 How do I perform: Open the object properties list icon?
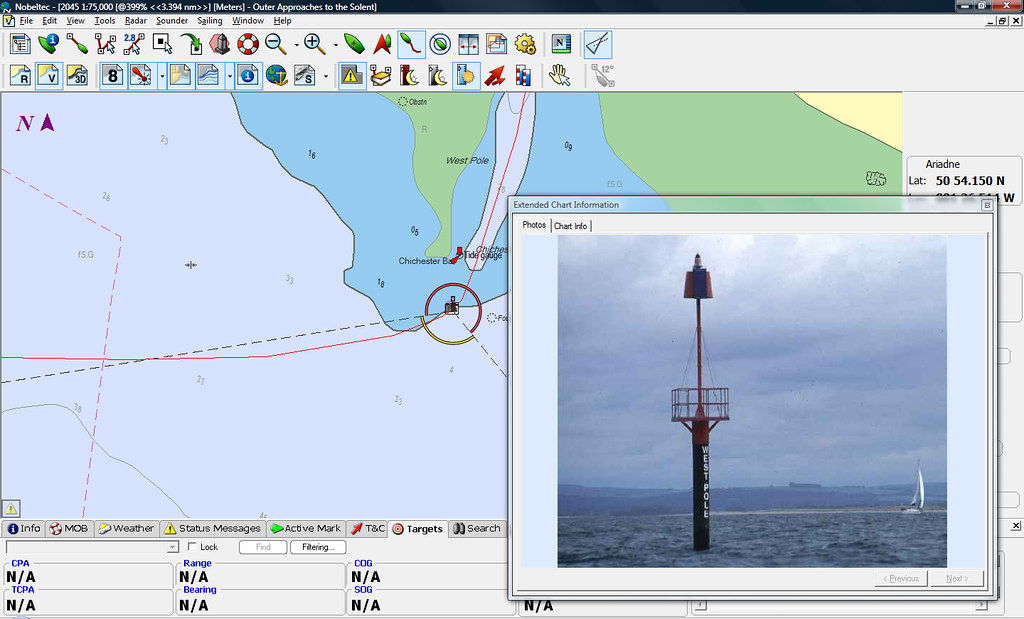tap(20, 44)
